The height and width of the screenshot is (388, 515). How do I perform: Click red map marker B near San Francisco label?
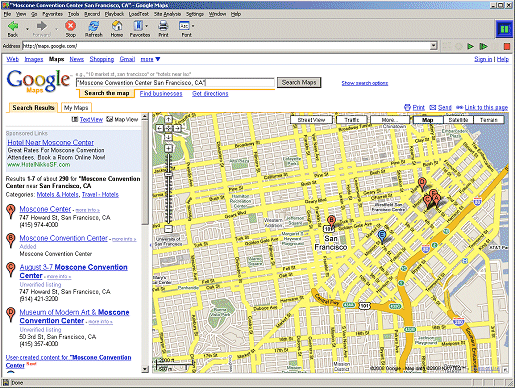click(x=331, y=222)
